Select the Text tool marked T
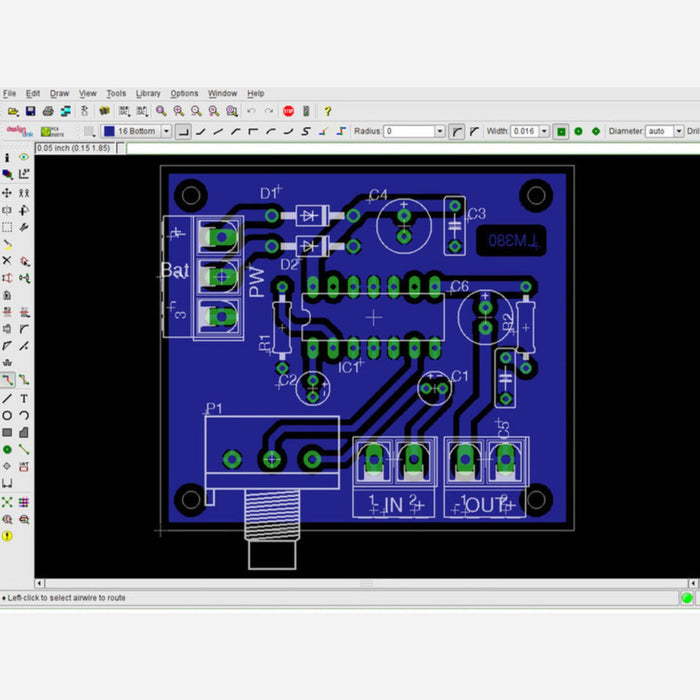The image size is (700, 700). pyautogui.click(x=24, y=398)
